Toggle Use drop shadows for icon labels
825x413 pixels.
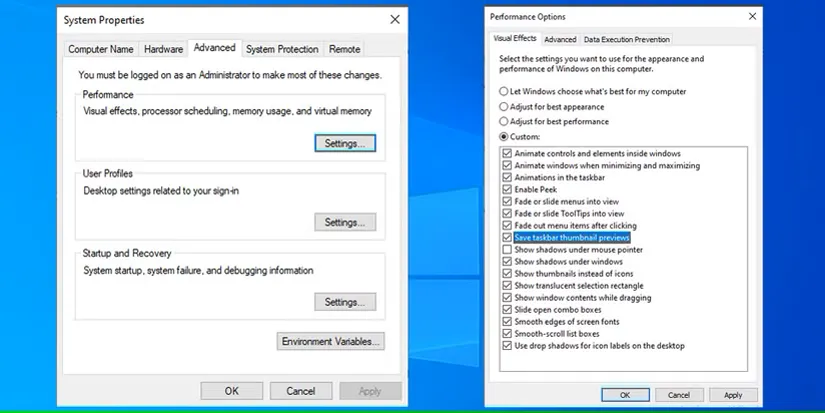[507, 346]
